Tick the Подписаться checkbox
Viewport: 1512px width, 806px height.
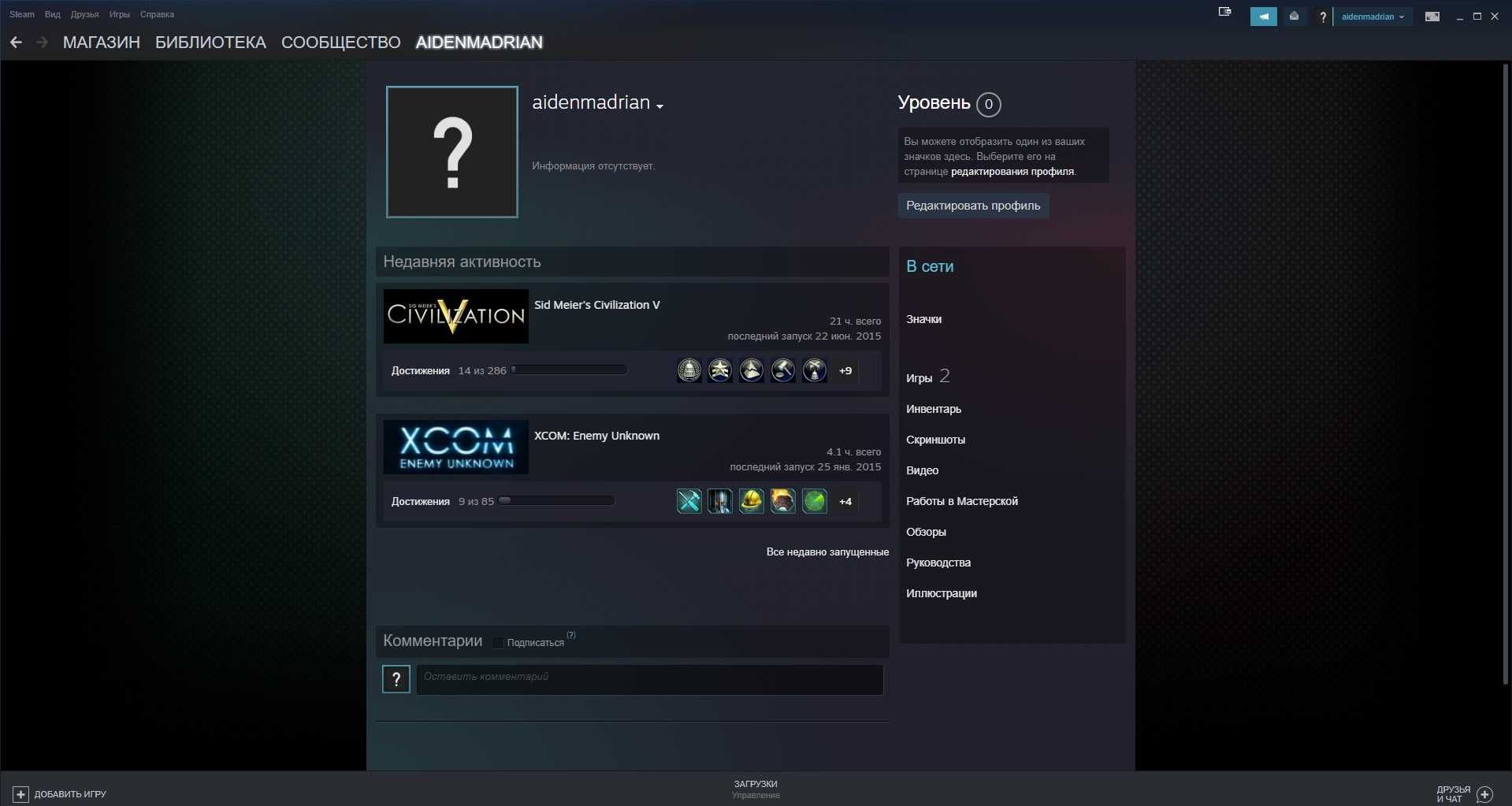(x=498, y=643)
